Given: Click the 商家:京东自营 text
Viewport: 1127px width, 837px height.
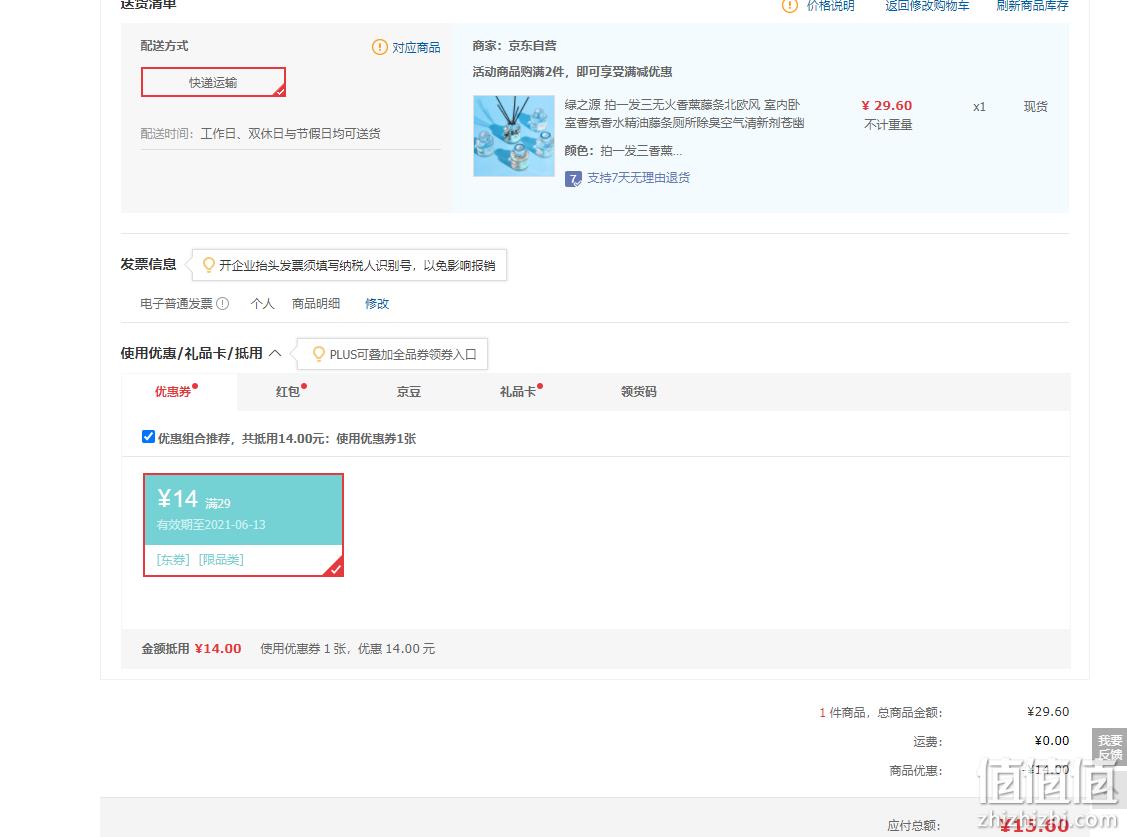Looking at the screenshot, I should (x=515, y=45).
